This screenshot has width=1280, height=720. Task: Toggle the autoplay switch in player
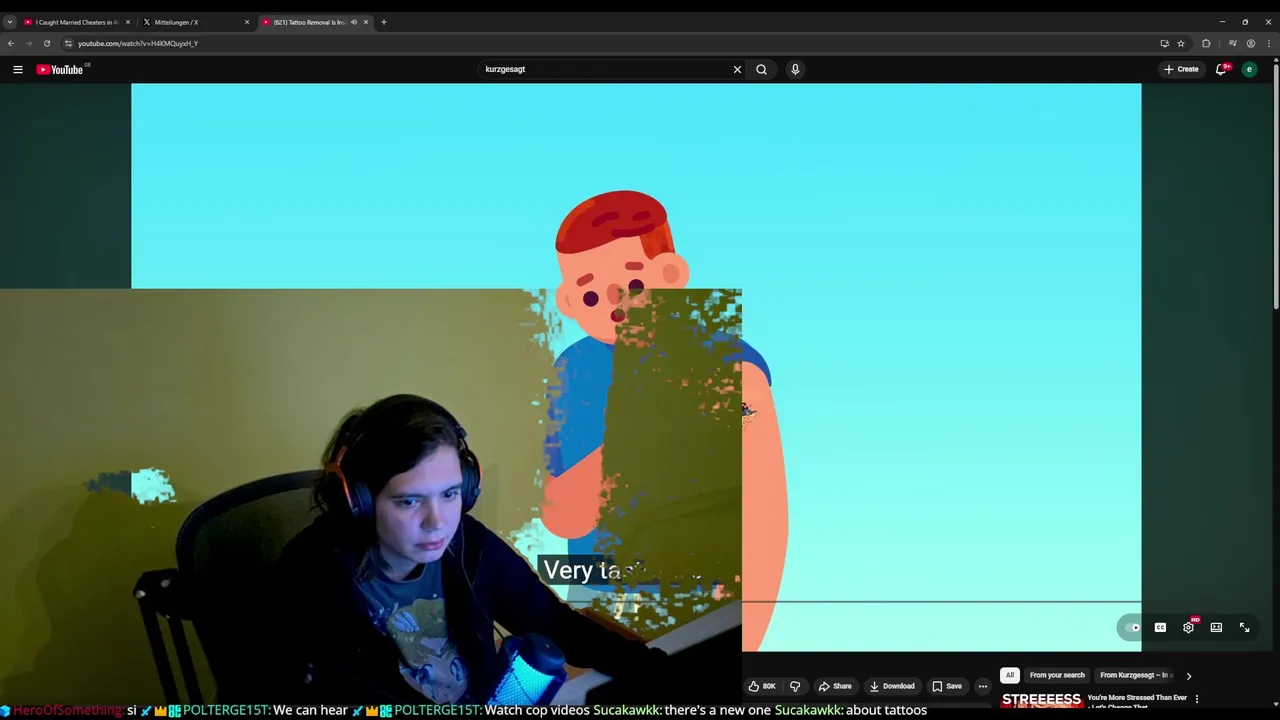point(1132,628)
